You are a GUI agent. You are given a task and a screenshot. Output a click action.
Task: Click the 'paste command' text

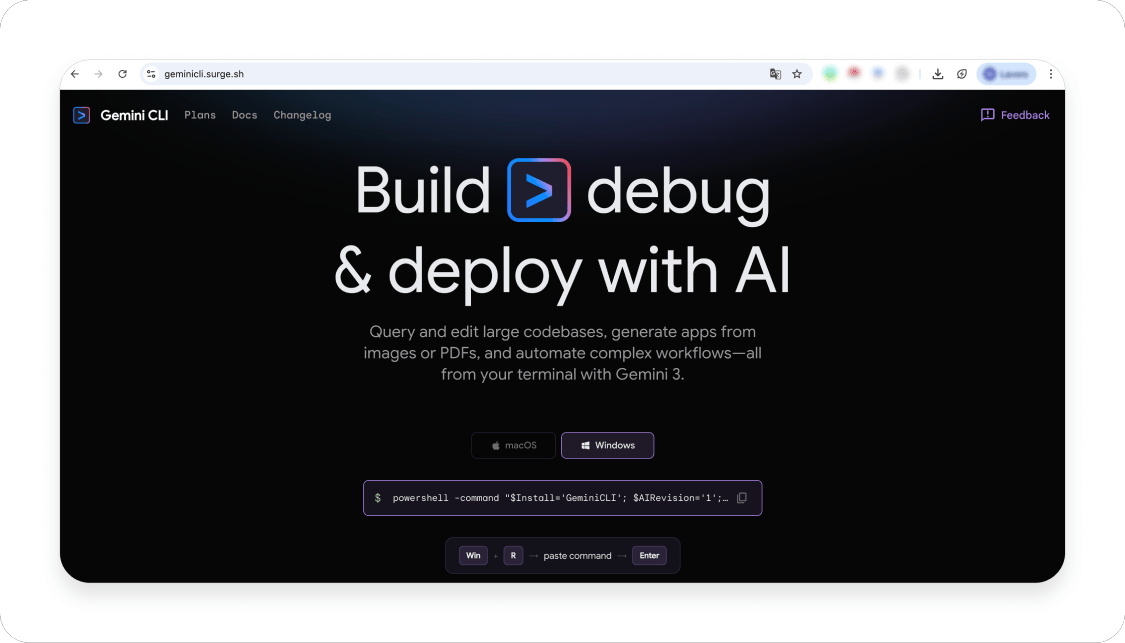pos(578,556)
